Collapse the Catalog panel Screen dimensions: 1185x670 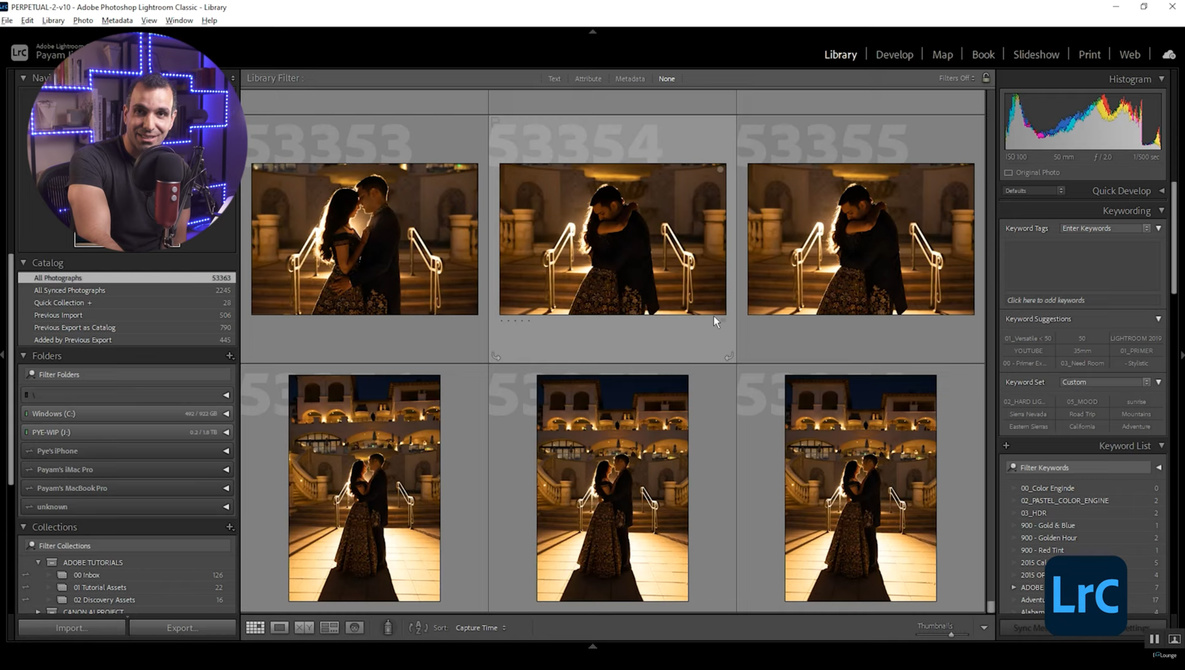pyautogui.click(x=23, y=263)
